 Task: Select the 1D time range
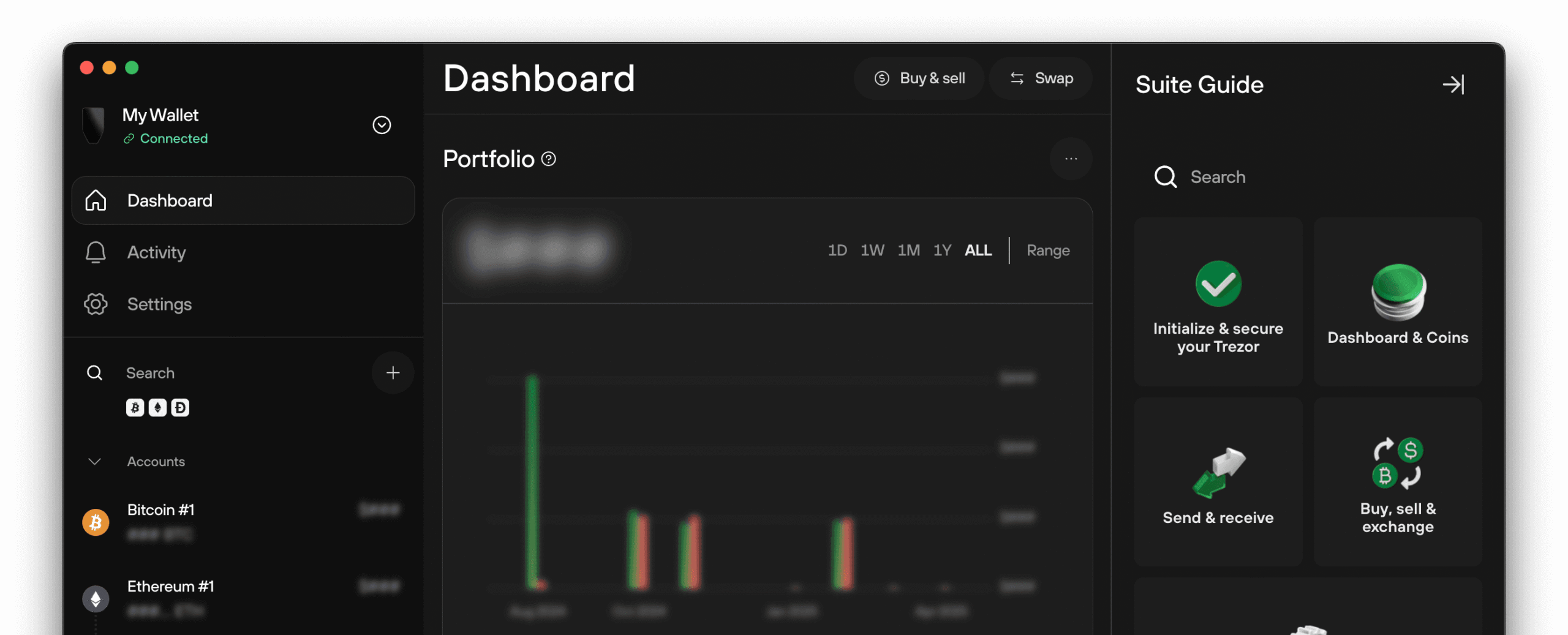[837, 250]
